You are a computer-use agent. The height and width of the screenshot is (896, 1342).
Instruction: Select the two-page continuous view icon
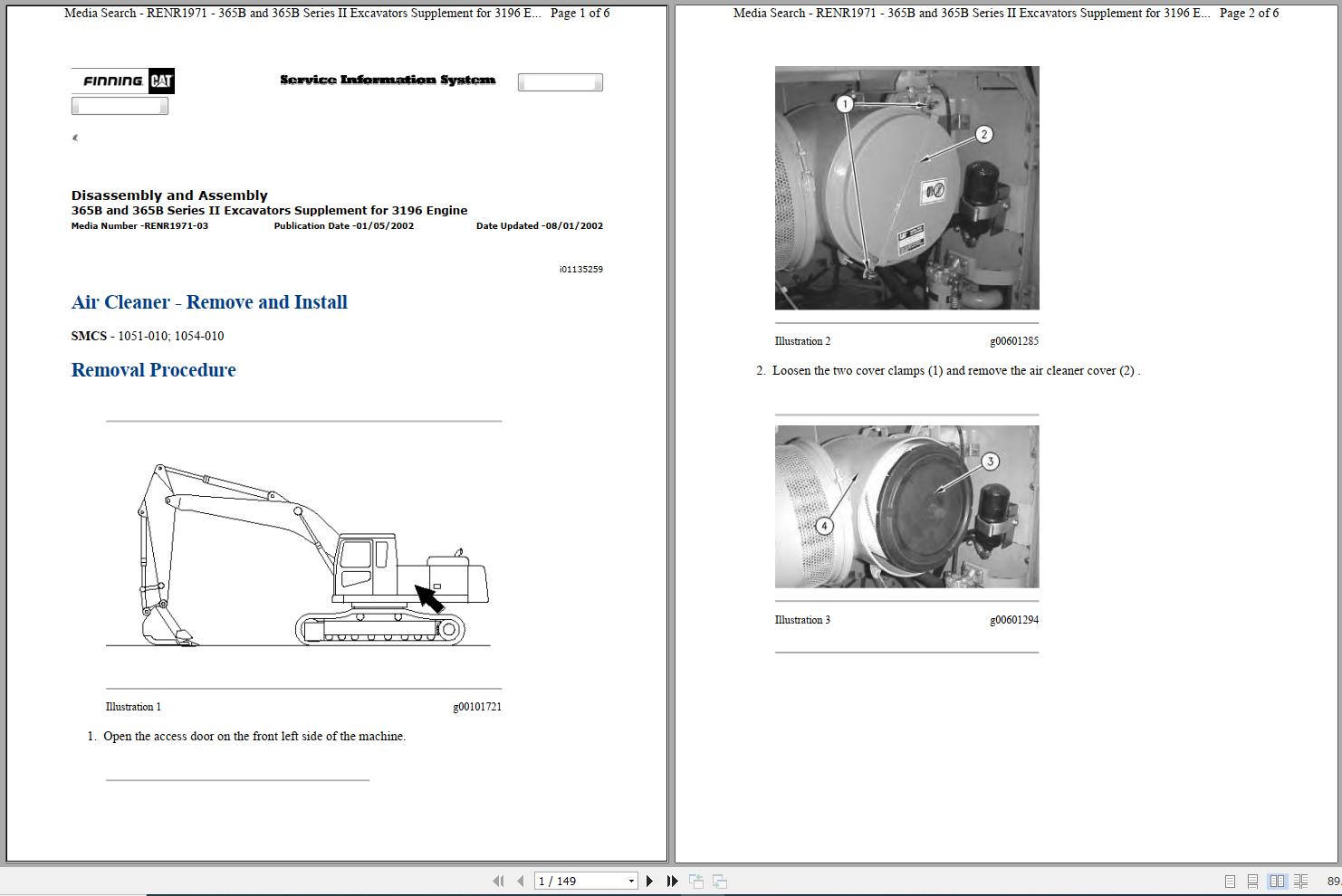coord(1301,881)
